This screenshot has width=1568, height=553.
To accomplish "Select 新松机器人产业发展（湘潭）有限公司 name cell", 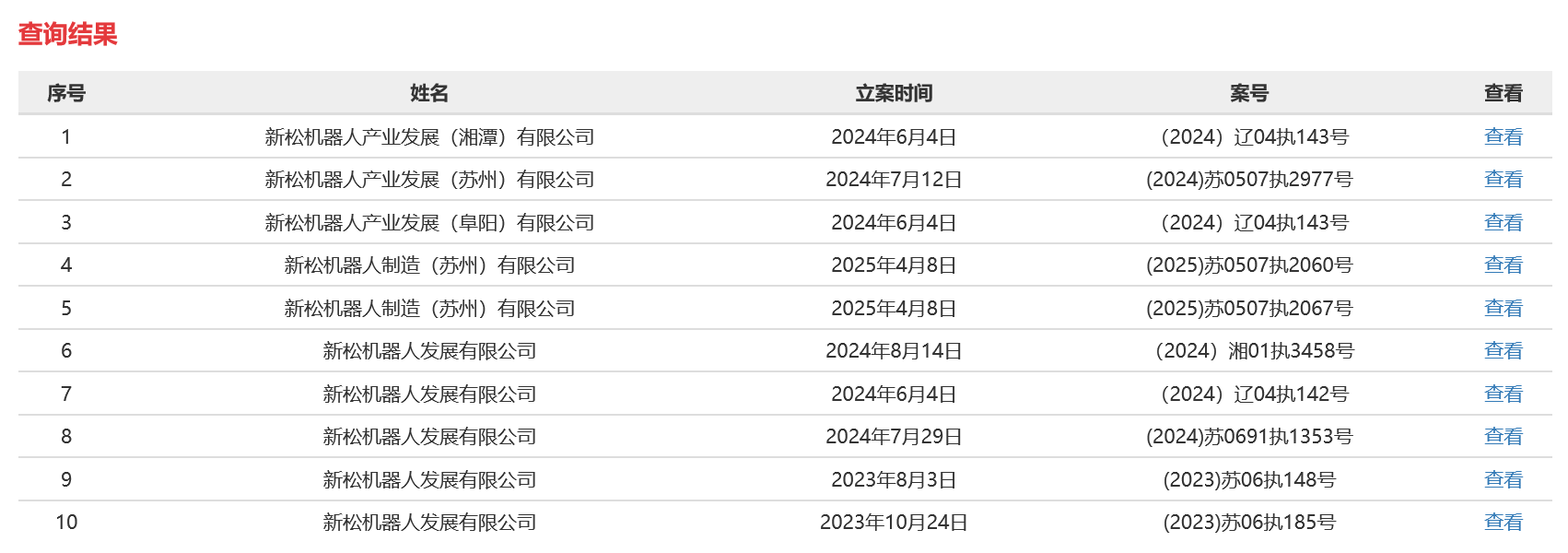I will tap(429, 136).
